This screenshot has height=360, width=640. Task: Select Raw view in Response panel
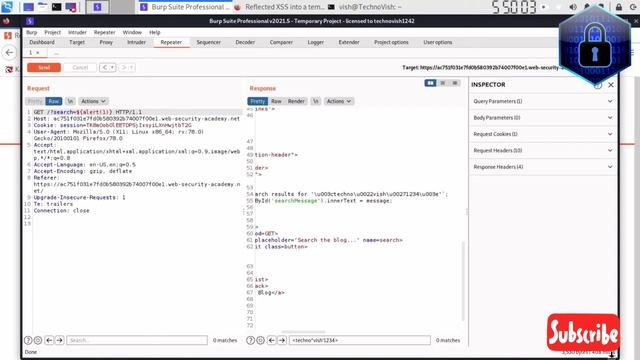pos(276,101)
